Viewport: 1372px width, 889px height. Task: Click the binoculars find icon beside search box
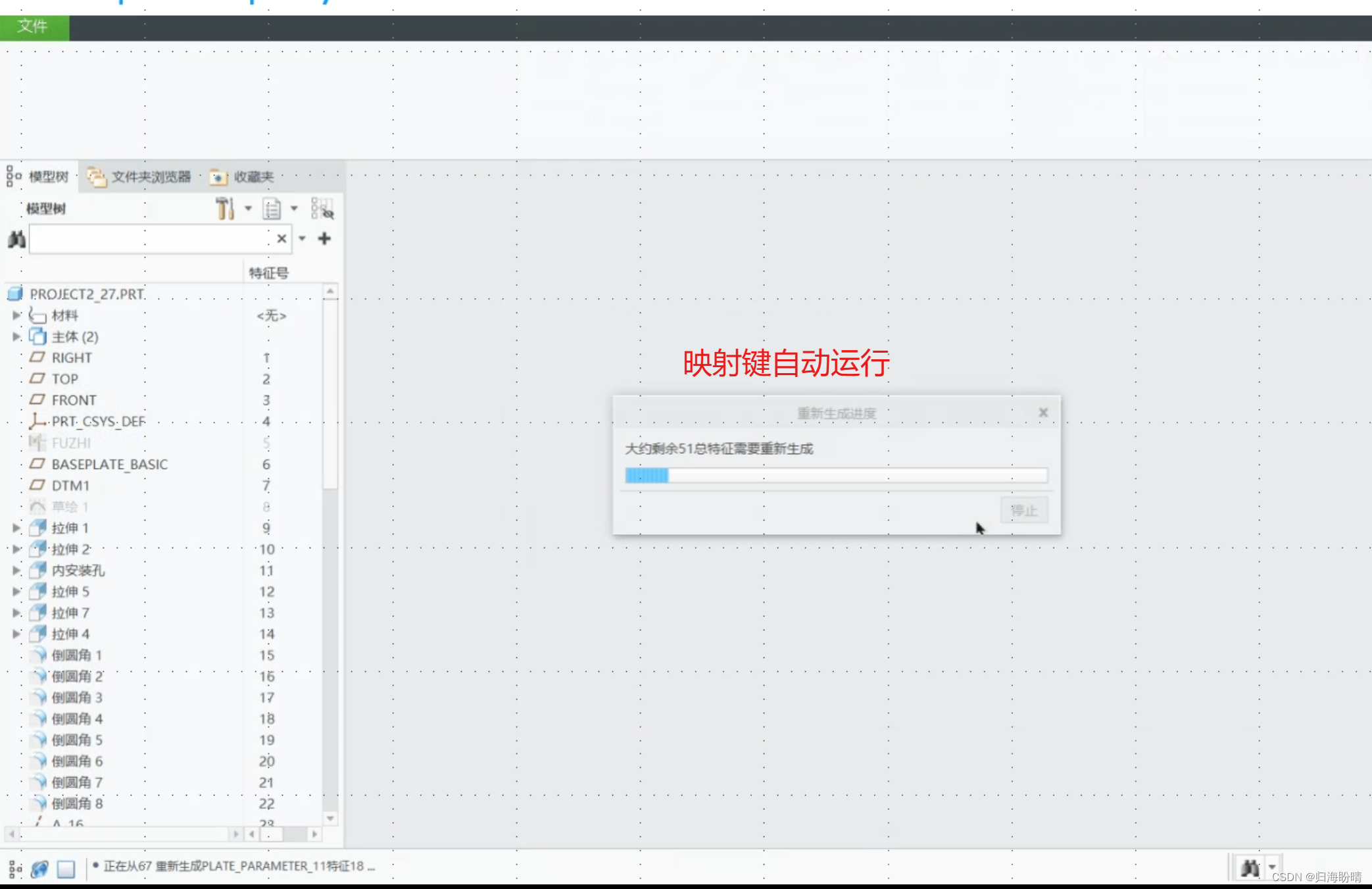click(16, 239)
